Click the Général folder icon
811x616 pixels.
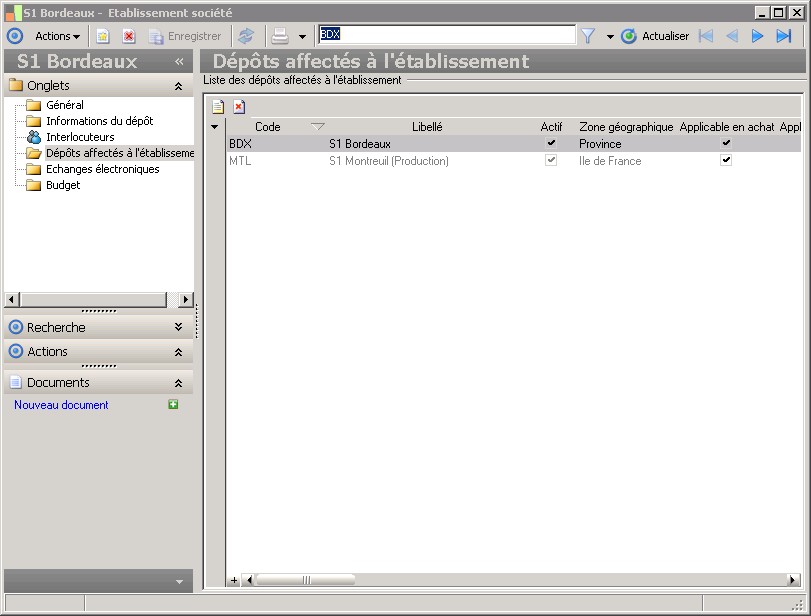pyautogui.click(x=34, y=106)
